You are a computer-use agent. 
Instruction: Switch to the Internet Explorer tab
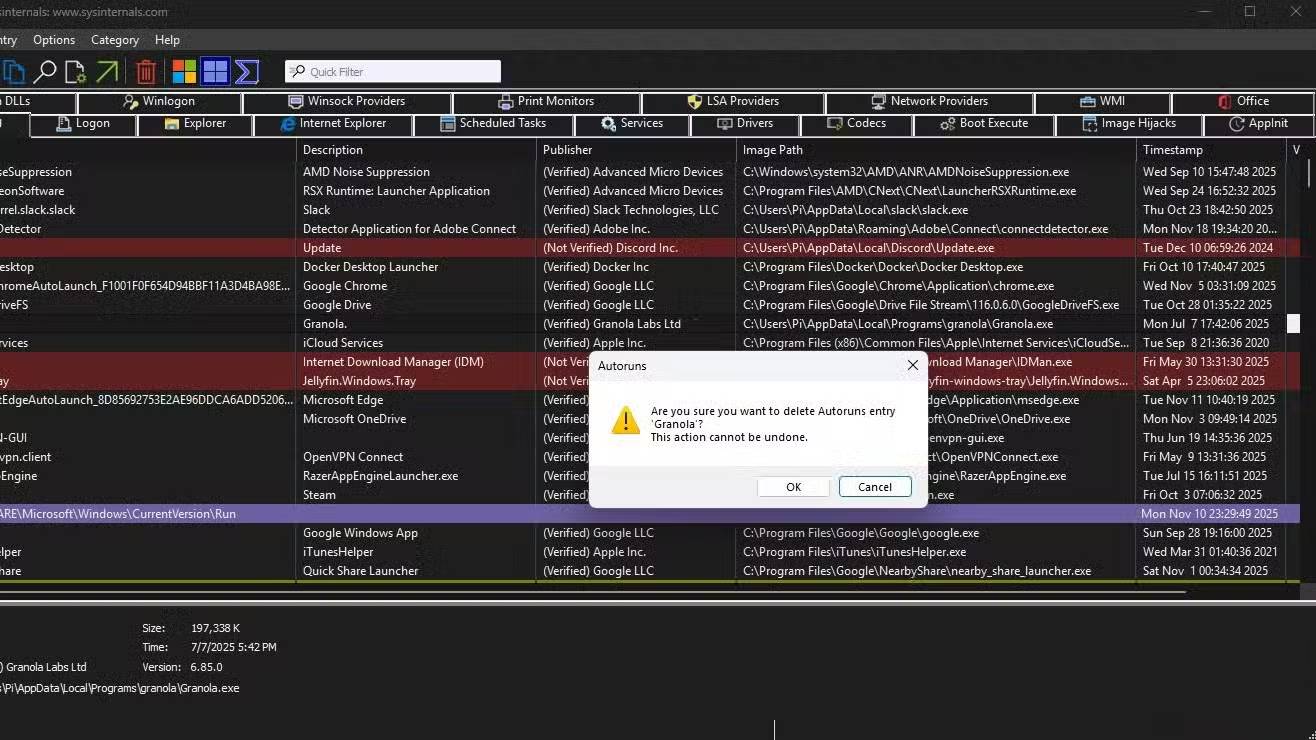[x=333, y=123]
